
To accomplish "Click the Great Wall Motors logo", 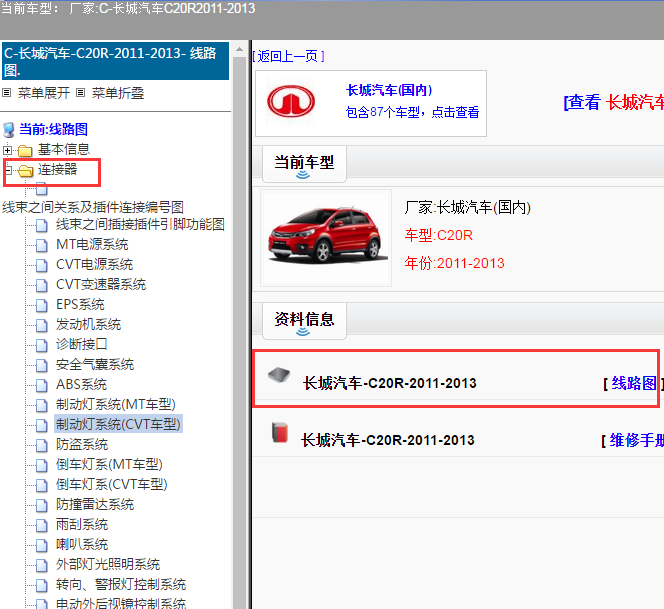I will click(x=291, y=102).
